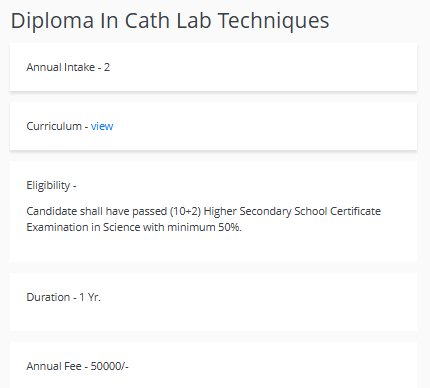The height and width of the screenshot is (388, 430).
Task: Select the 'Annual Fee - 50000/-' text
Action: click(x=77, y=366)
